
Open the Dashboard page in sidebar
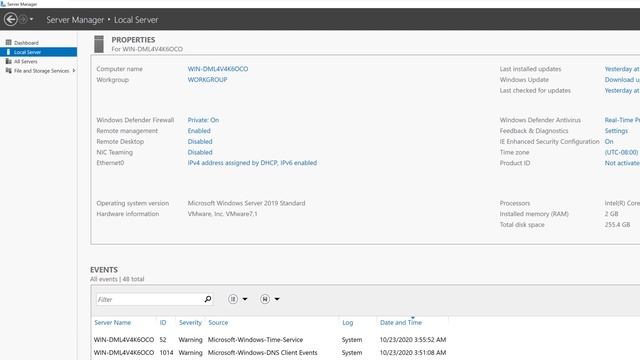26,43
